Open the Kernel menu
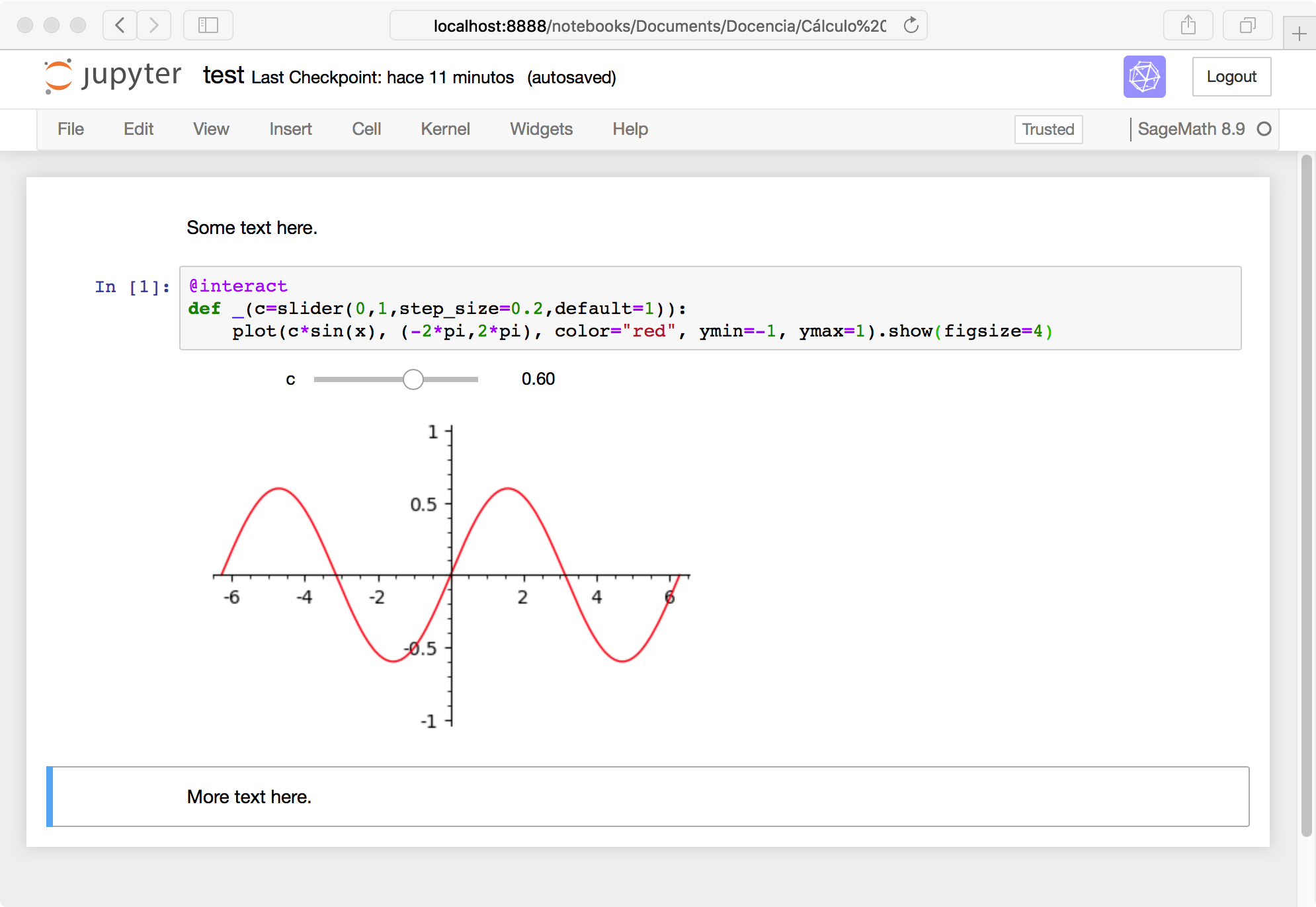1316x907 pixels. pyautogui.click(x=445, y=129)
